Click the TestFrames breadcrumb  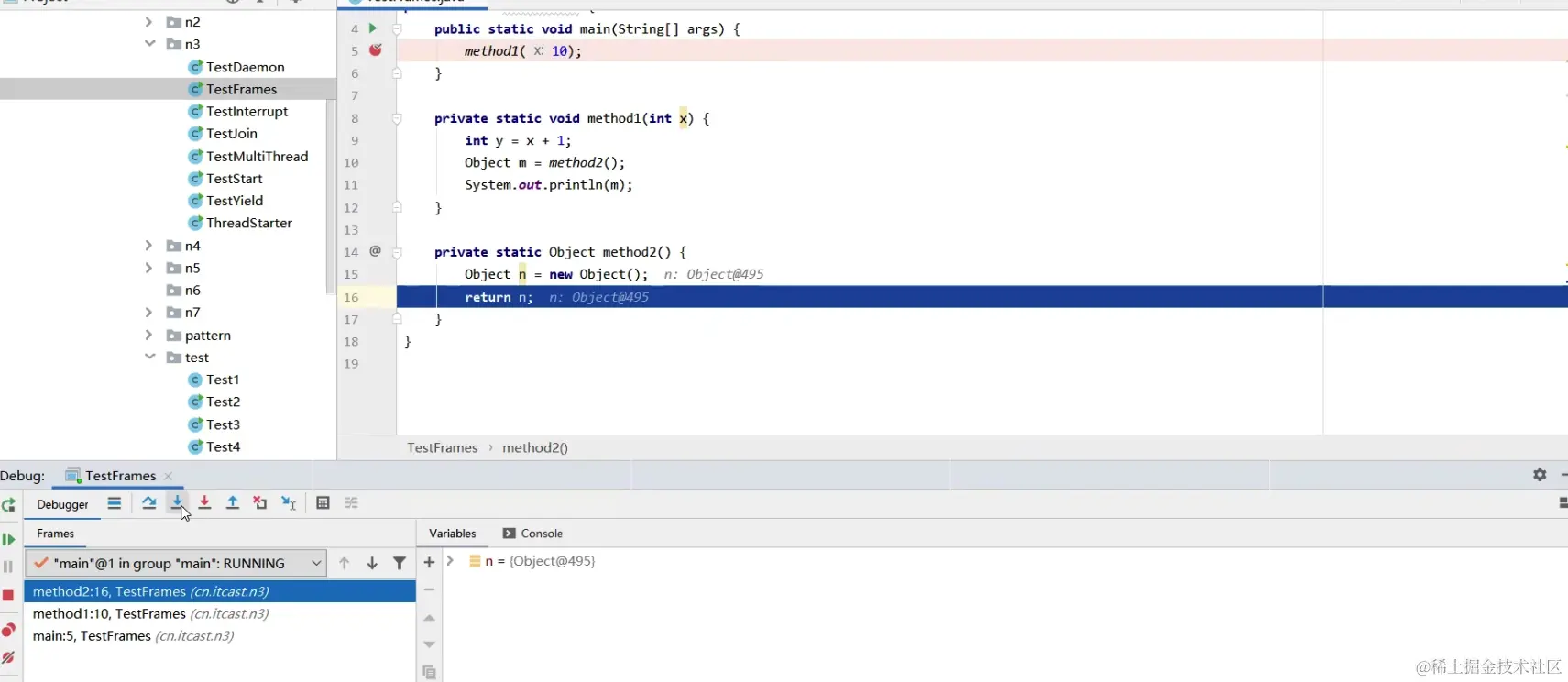click(x=443, y=447)
